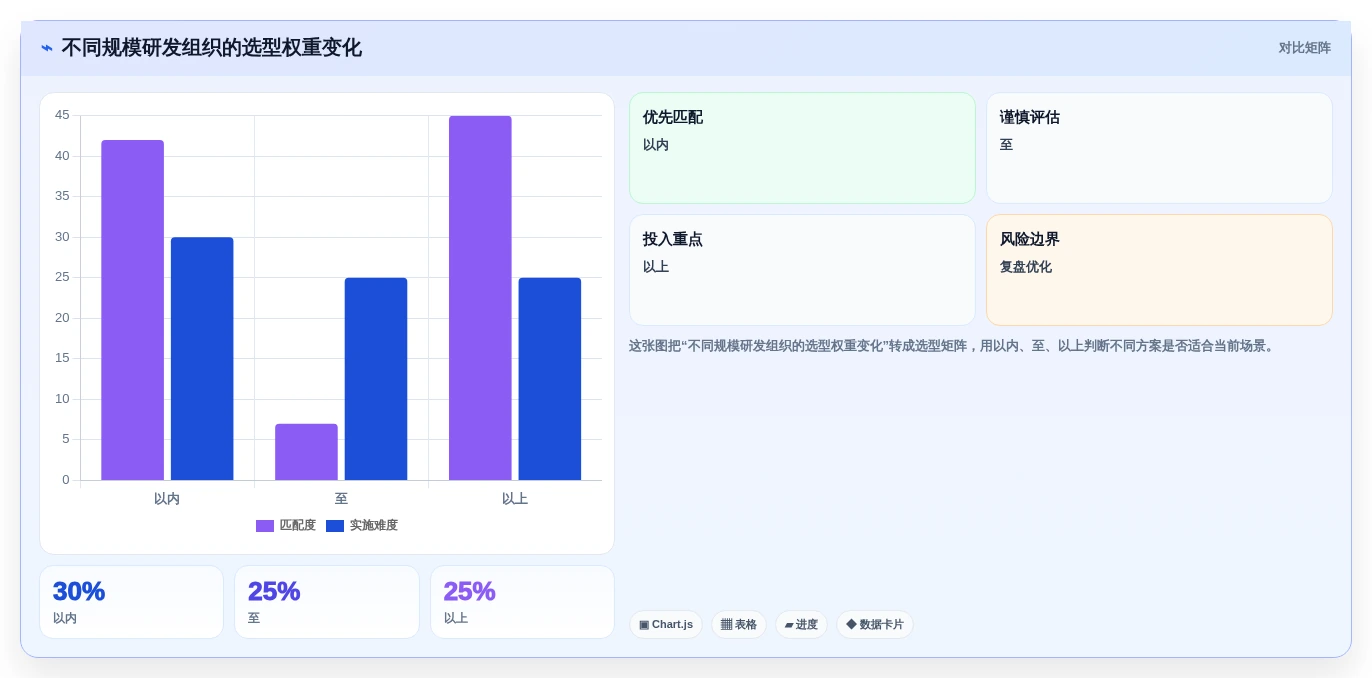
Task: Click the 至 x-axis label
Action: [341, 498]
